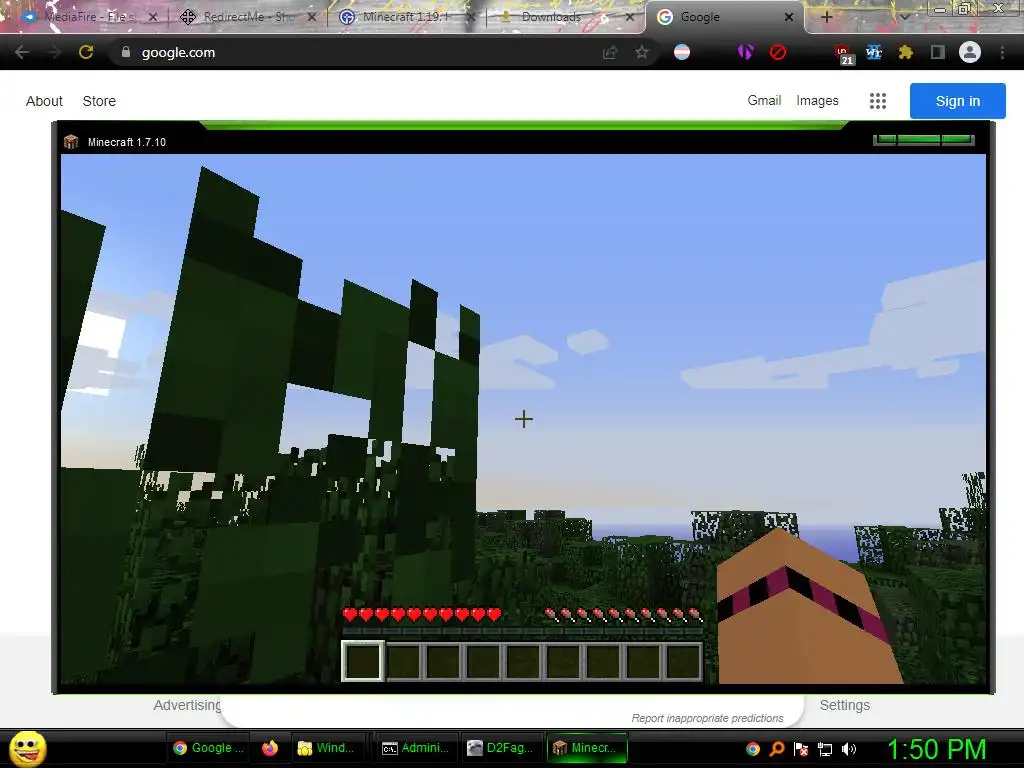This screenshot has height=768, width=1024.
Task: Switch to the Google Chrome taskbar button
Action: (x=208, y=748)
